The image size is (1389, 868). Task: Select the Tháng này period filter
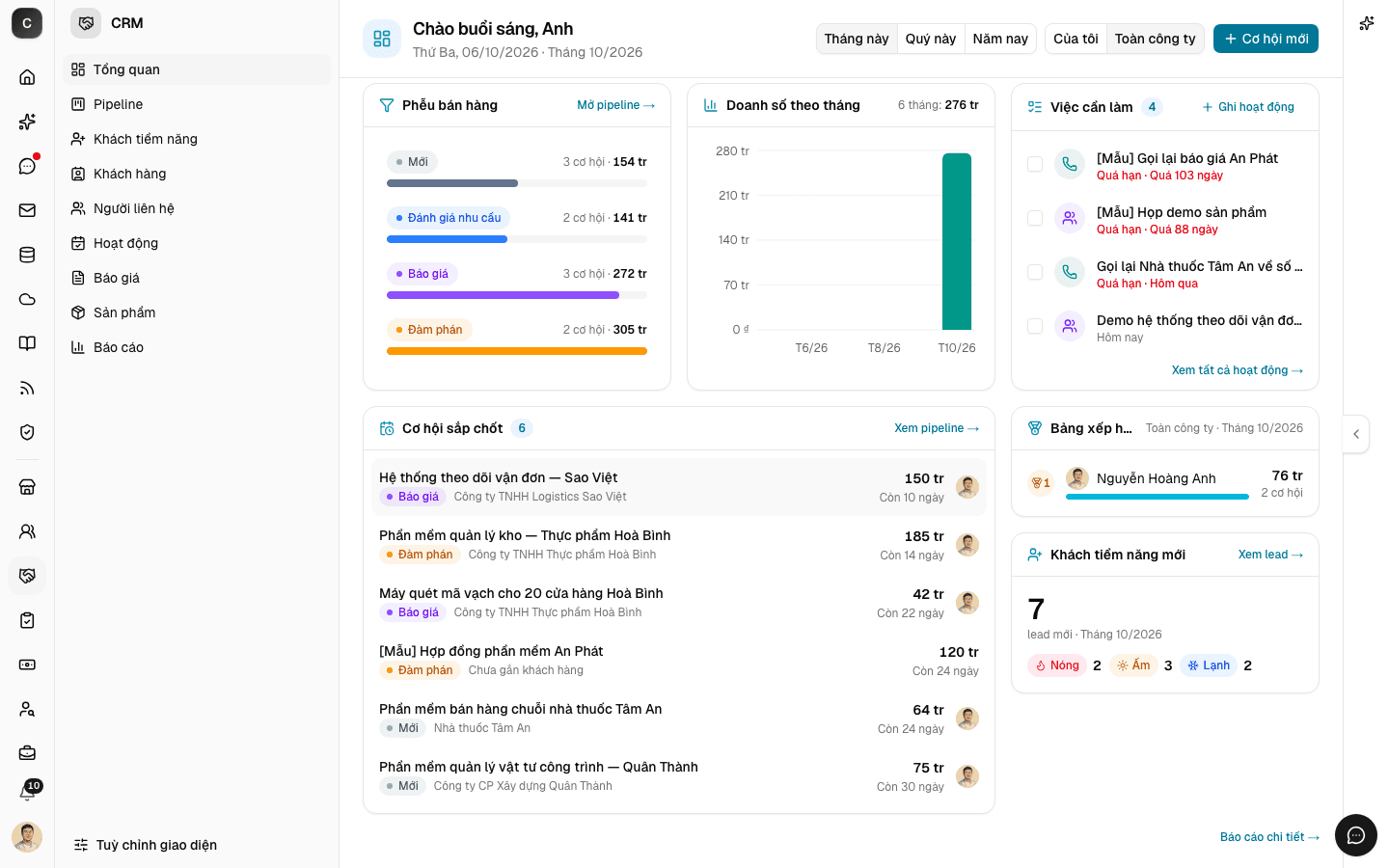[x=857, y=39]
